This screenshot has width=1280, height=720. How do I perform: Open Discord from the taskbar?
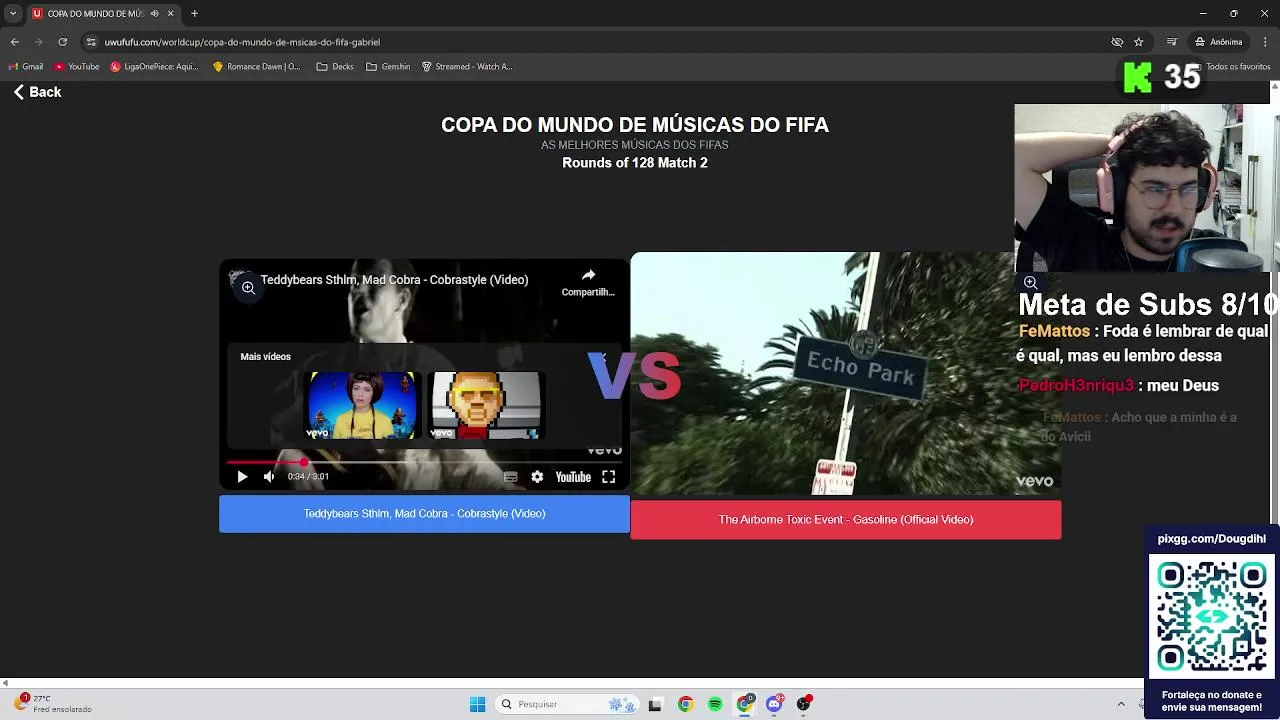(774, 704)
